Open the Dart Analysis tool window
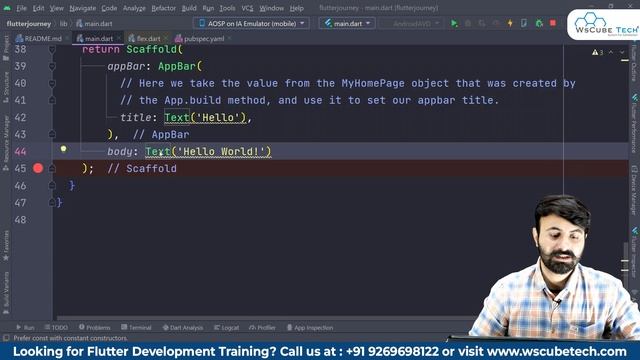The width and height of the screenshot is (640, 360). (x=183, y=327)
